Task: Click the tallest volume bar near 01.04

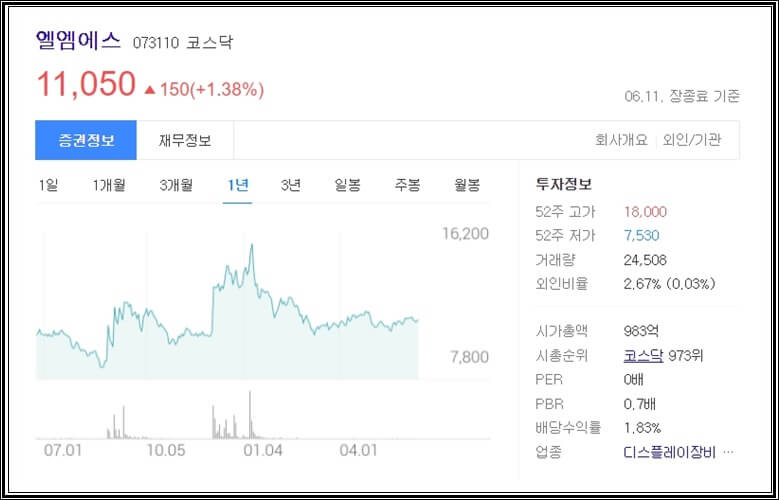Action: tap(250, 415)
